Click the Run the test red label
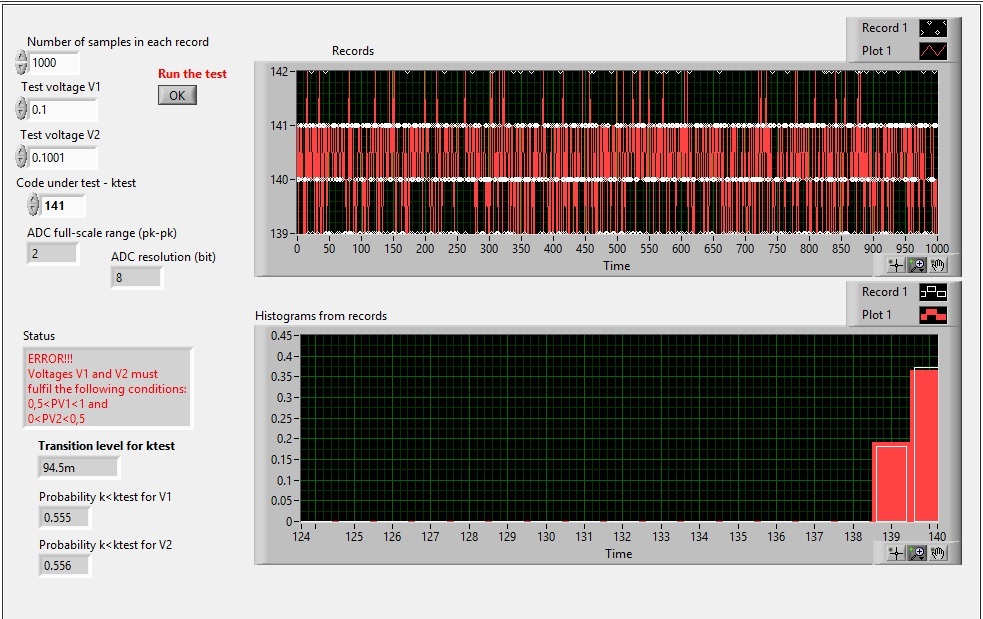Image resolution: width=983 pixels, height=619 pixels. tap(192, 73)
